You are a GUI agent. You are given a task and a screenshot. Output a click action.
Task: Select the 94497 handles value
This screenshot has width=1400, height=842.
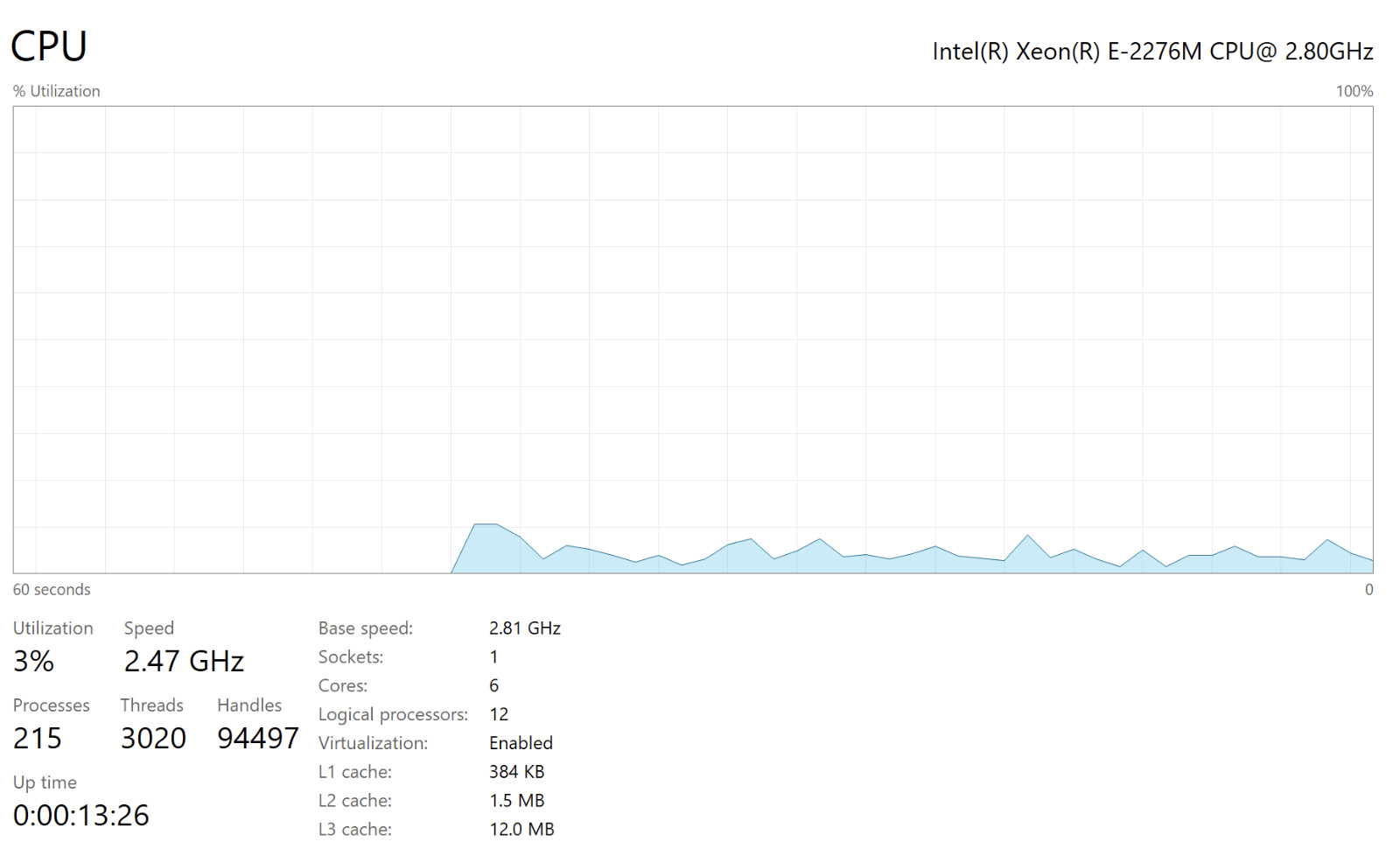click(258, 739)
